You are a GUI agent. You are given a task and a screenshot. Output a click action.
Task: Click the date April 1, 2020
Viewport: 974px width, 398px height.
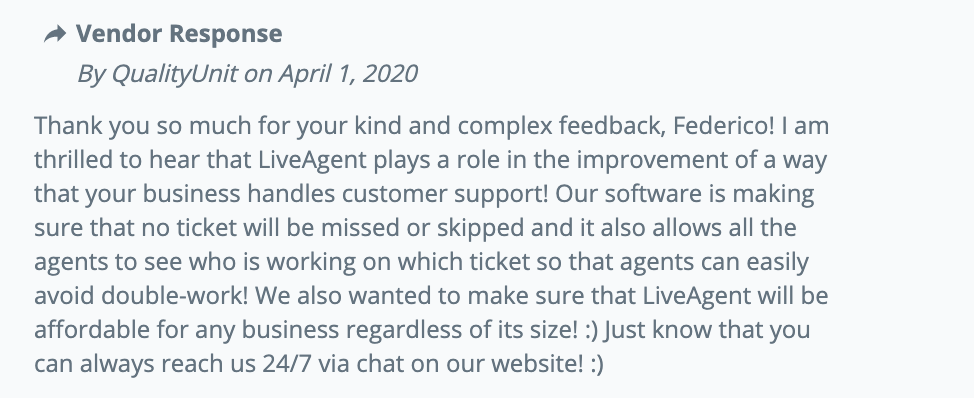coord(348,74)
